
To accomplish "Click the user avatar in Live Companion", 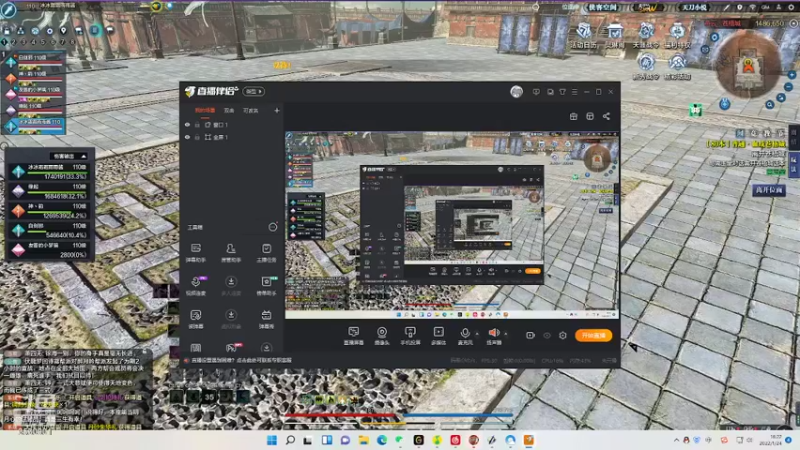I will click(x=516, y=92).
